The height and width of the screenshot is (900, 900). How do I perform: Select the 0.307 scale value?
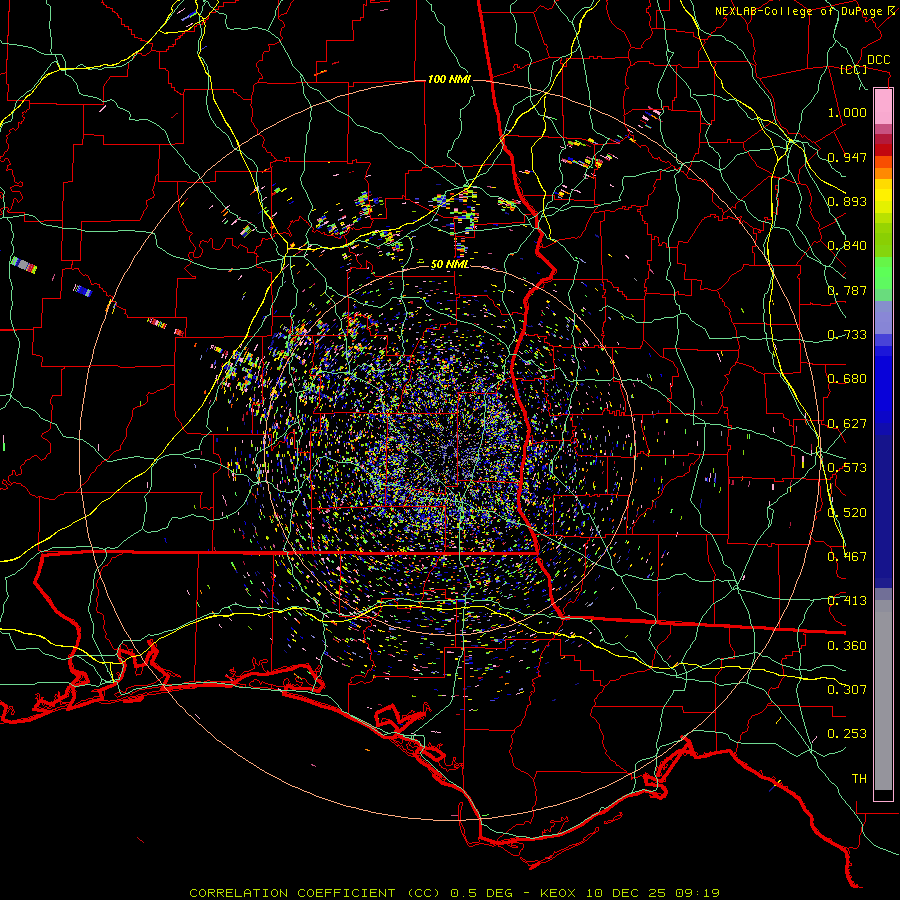847,690
